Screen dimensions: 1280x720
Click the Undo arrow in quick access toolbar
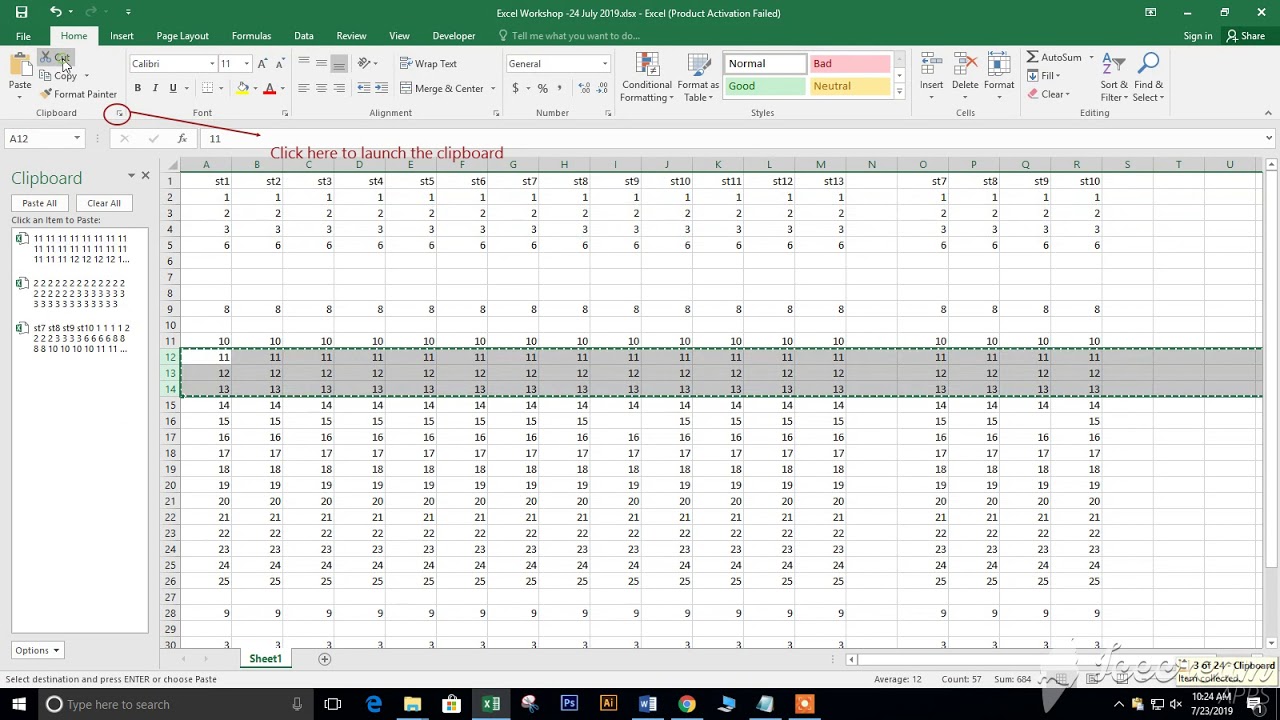point(56,12)
